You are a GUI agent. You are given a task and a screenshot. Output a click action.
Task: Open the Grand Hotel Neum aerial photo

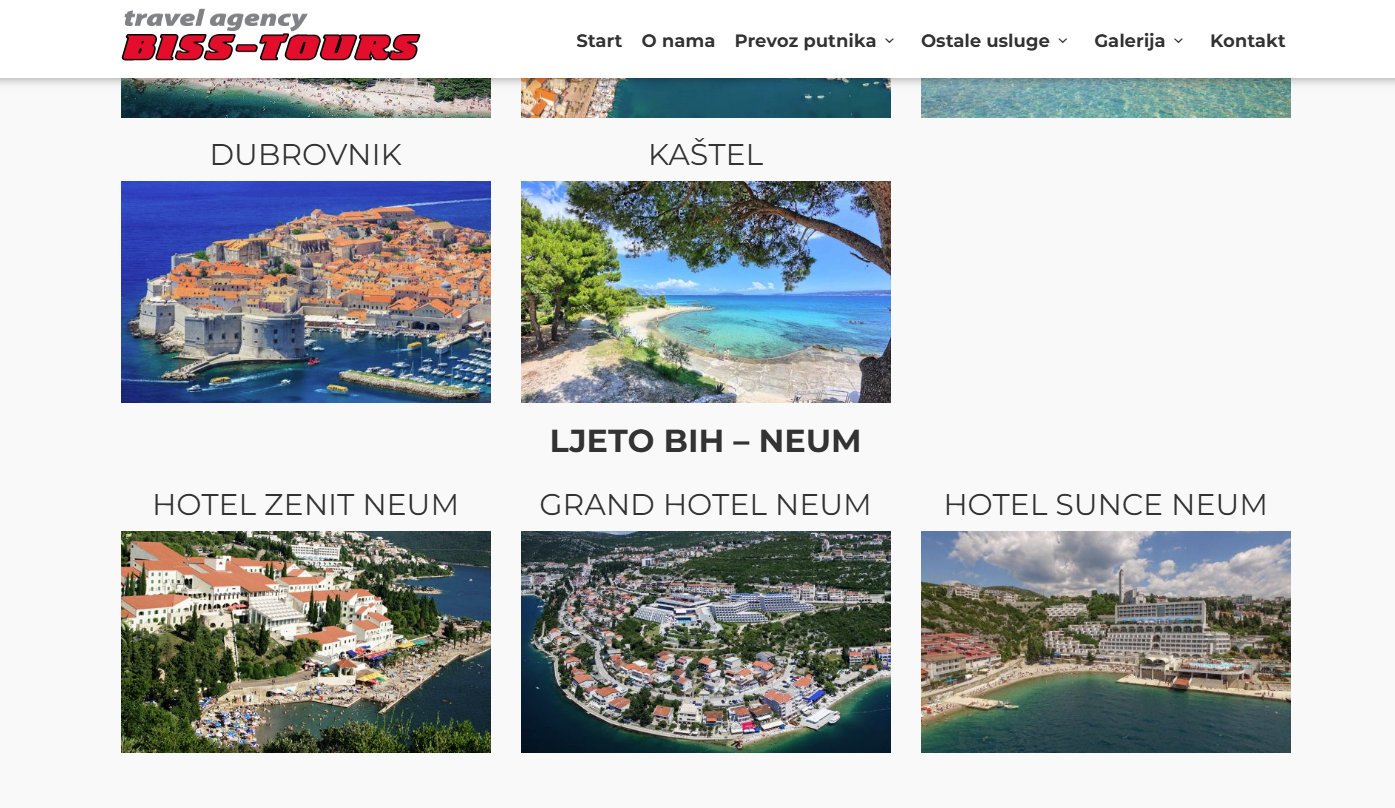(x=706, y=642)
